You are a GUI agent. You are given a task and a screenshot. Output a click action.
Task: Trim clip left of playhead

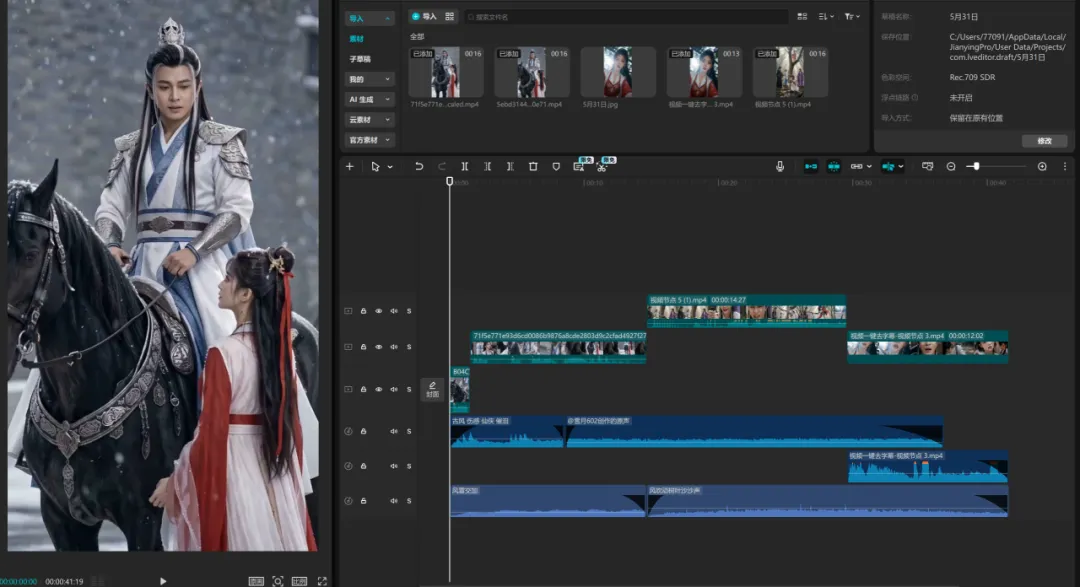point(488,166)
